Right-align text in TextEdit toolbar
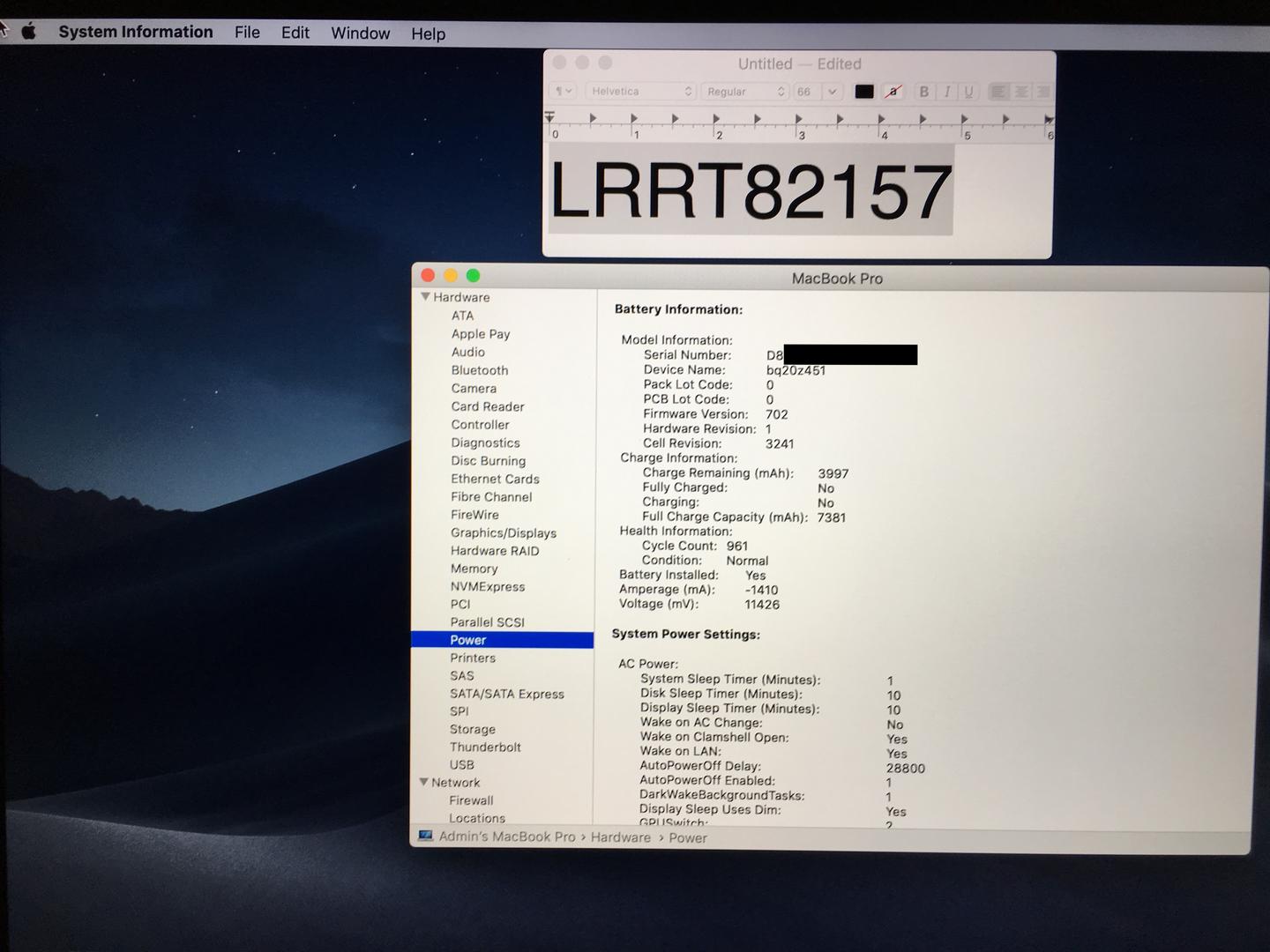 (x=1043, y=92)
